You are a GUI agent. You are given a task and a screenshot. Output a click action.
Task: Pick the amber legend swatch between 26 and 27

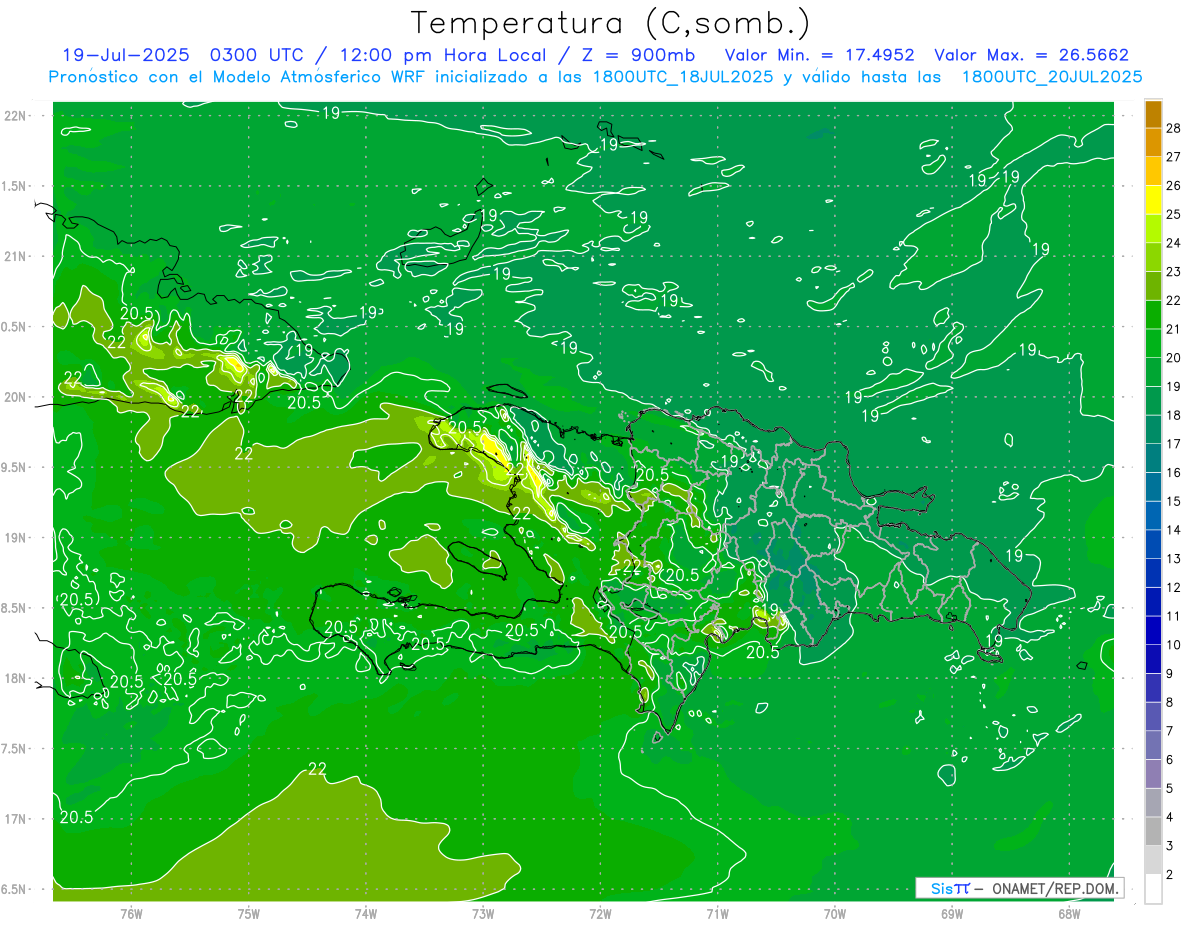1154,172
